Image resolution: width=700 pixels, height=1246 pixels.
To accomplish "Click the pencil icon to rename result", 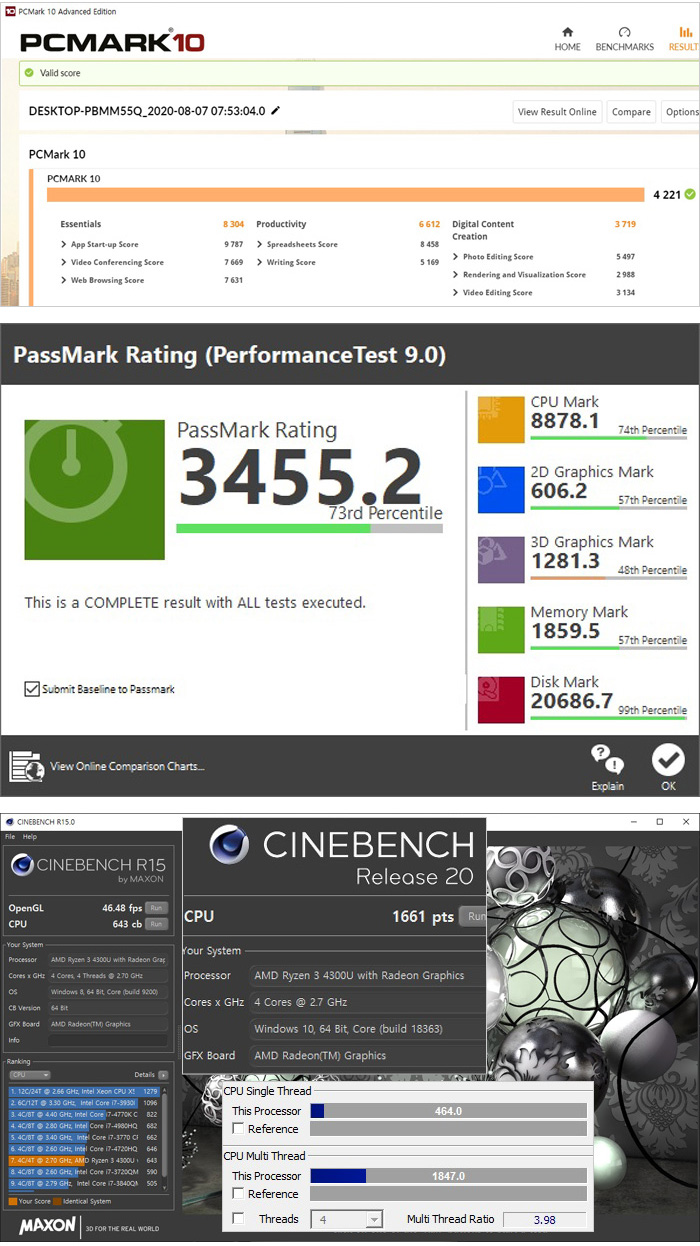I will click(276, 111).
